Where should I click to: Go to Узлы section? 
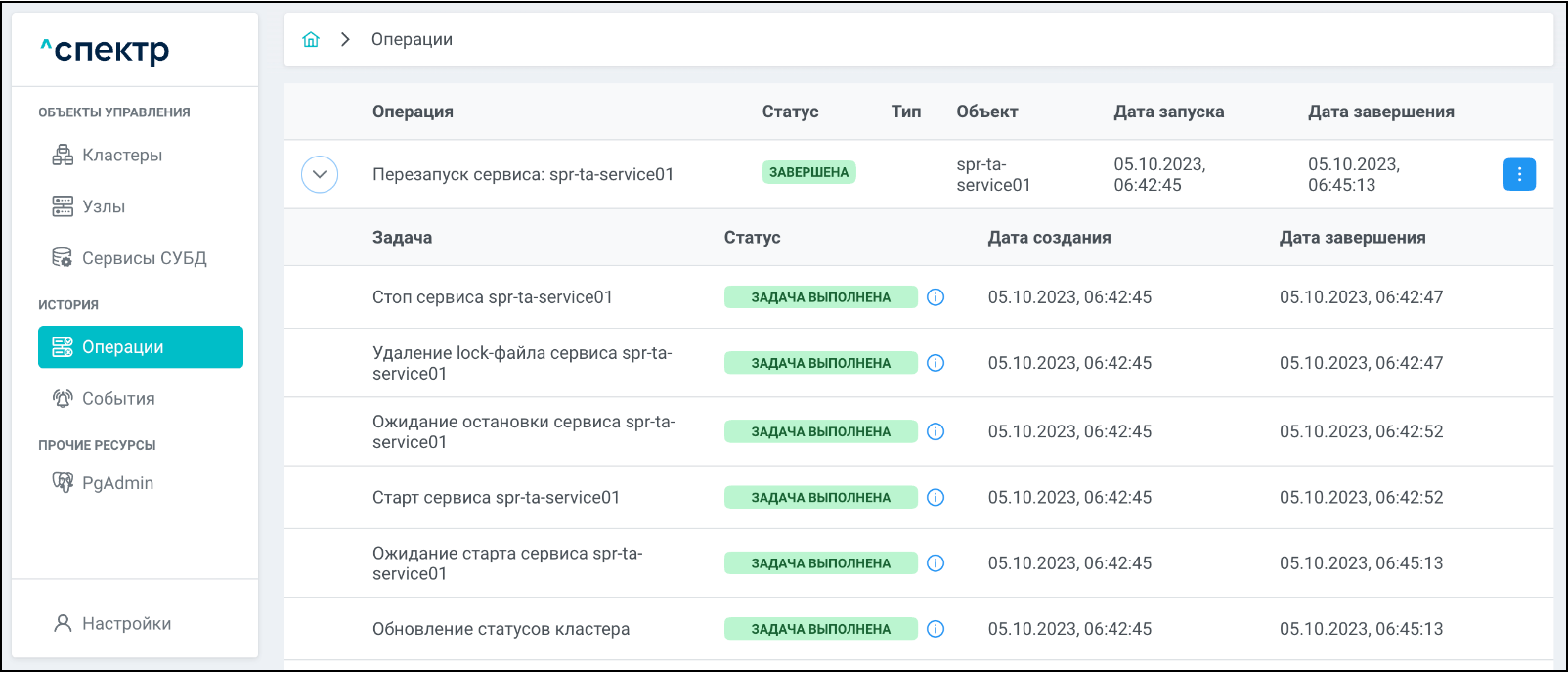coord(103,206)
